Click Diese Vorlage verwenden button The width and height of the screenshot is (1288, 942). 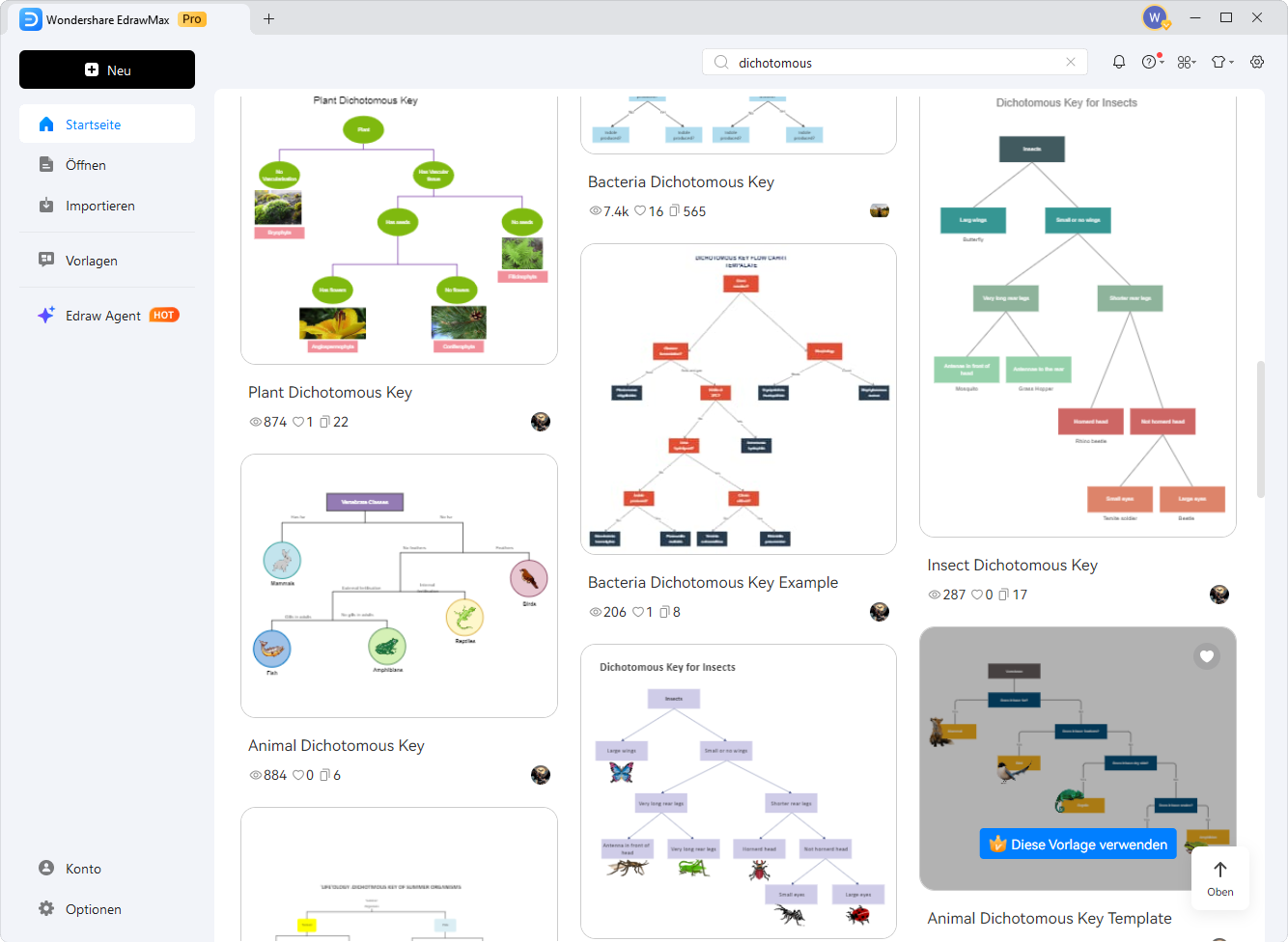click(x=1078, y=845)
